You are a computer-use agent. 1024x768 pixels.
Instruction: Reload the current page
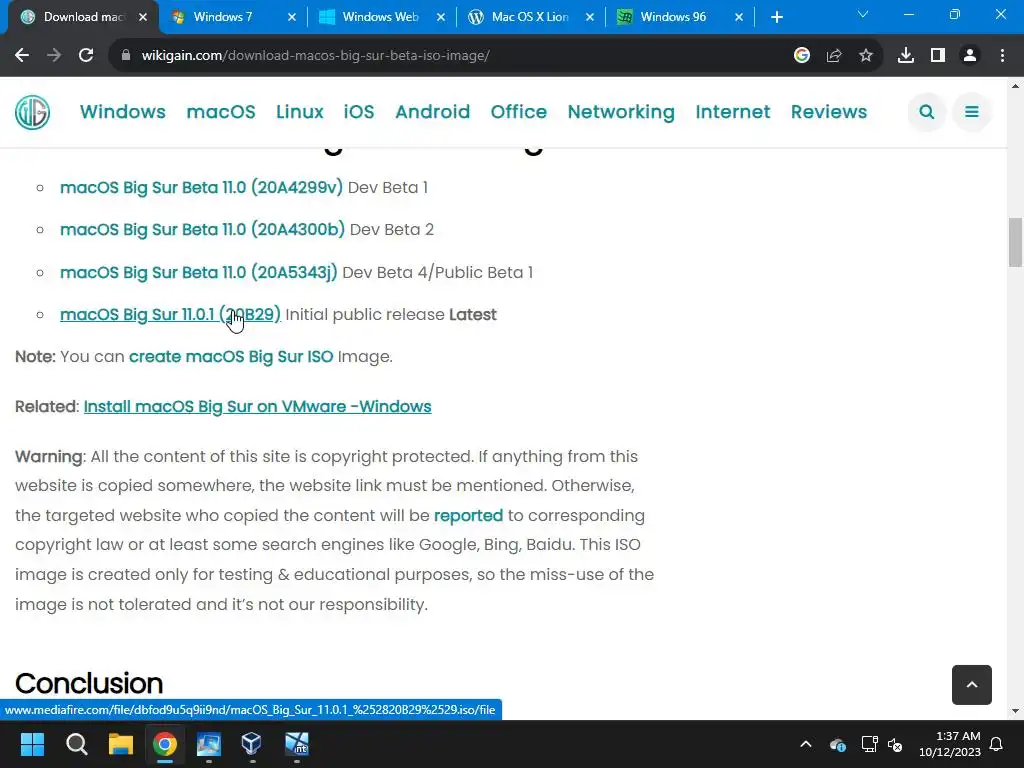86,56
